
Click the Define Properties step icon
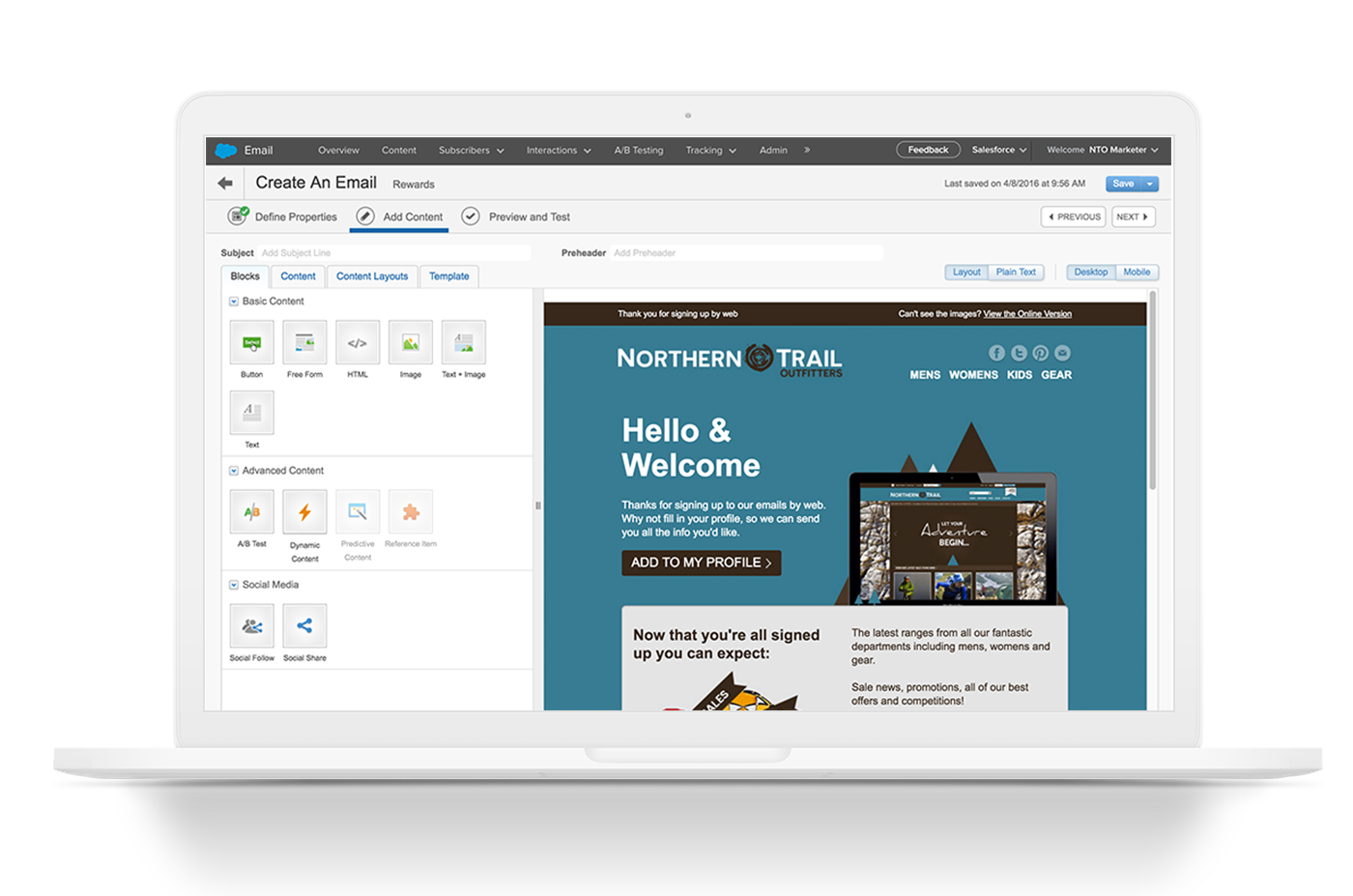(238, 216)
